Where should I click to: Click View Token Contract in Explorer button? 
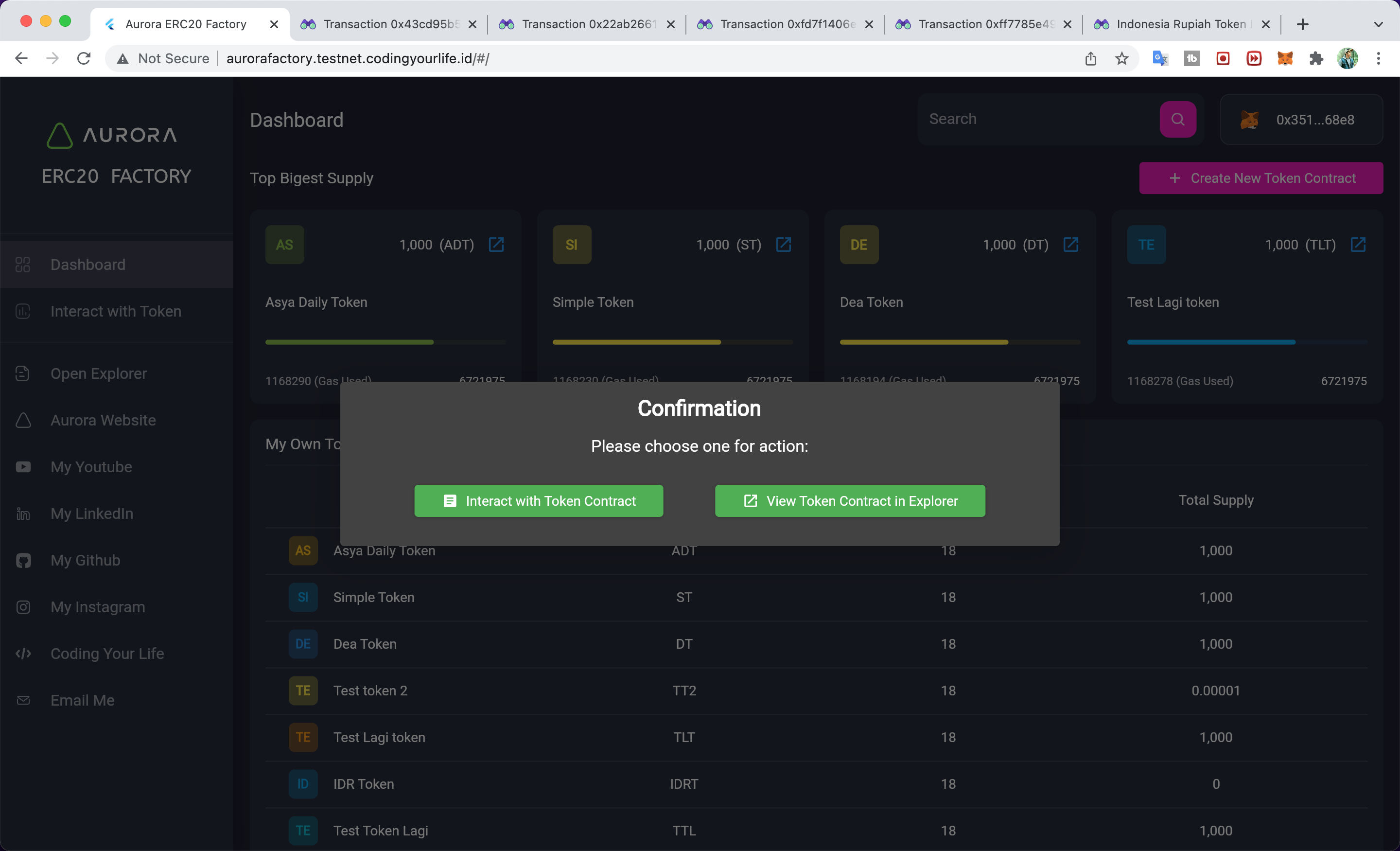(x=850, y=501)
